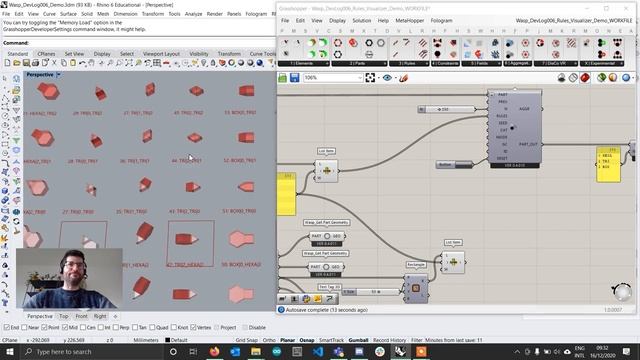This screenshot has height=360, width=640.
Task: Click the number slider feeding aggregation N input
Action: point(447,109)
